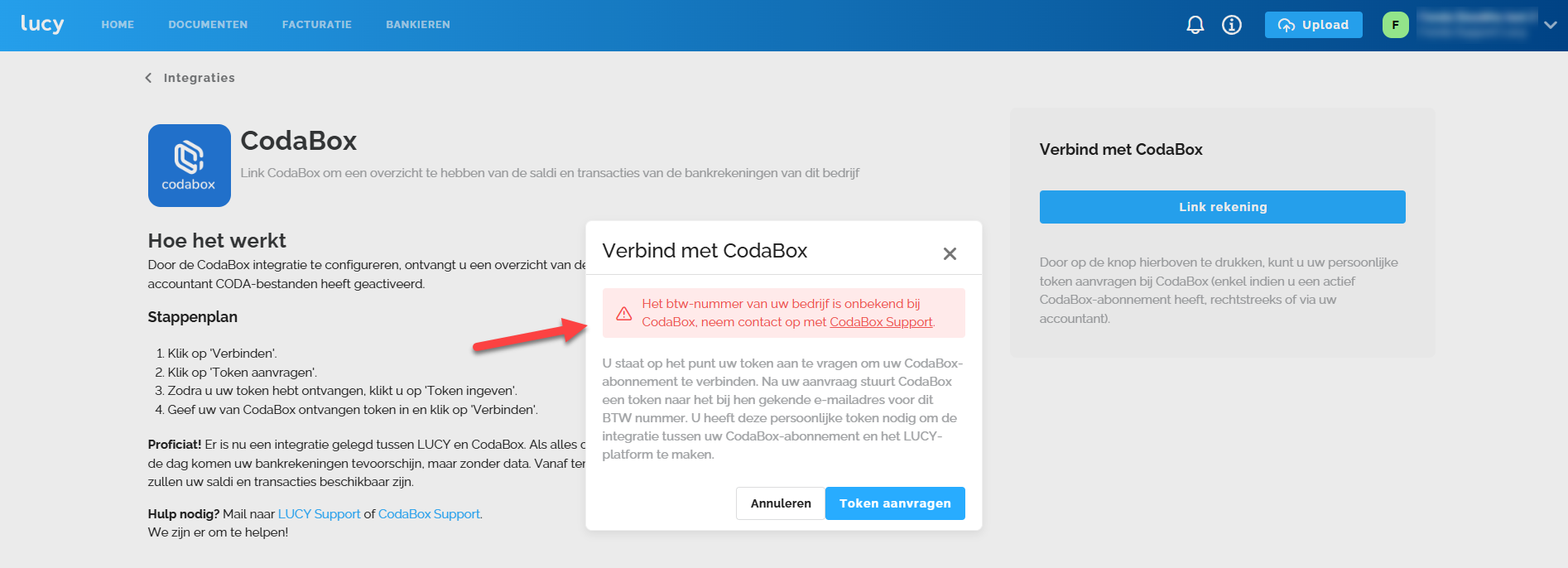Screen dimensions: 1568x568
Task: Select the Bankieren menu item
Action: [418, 25]
